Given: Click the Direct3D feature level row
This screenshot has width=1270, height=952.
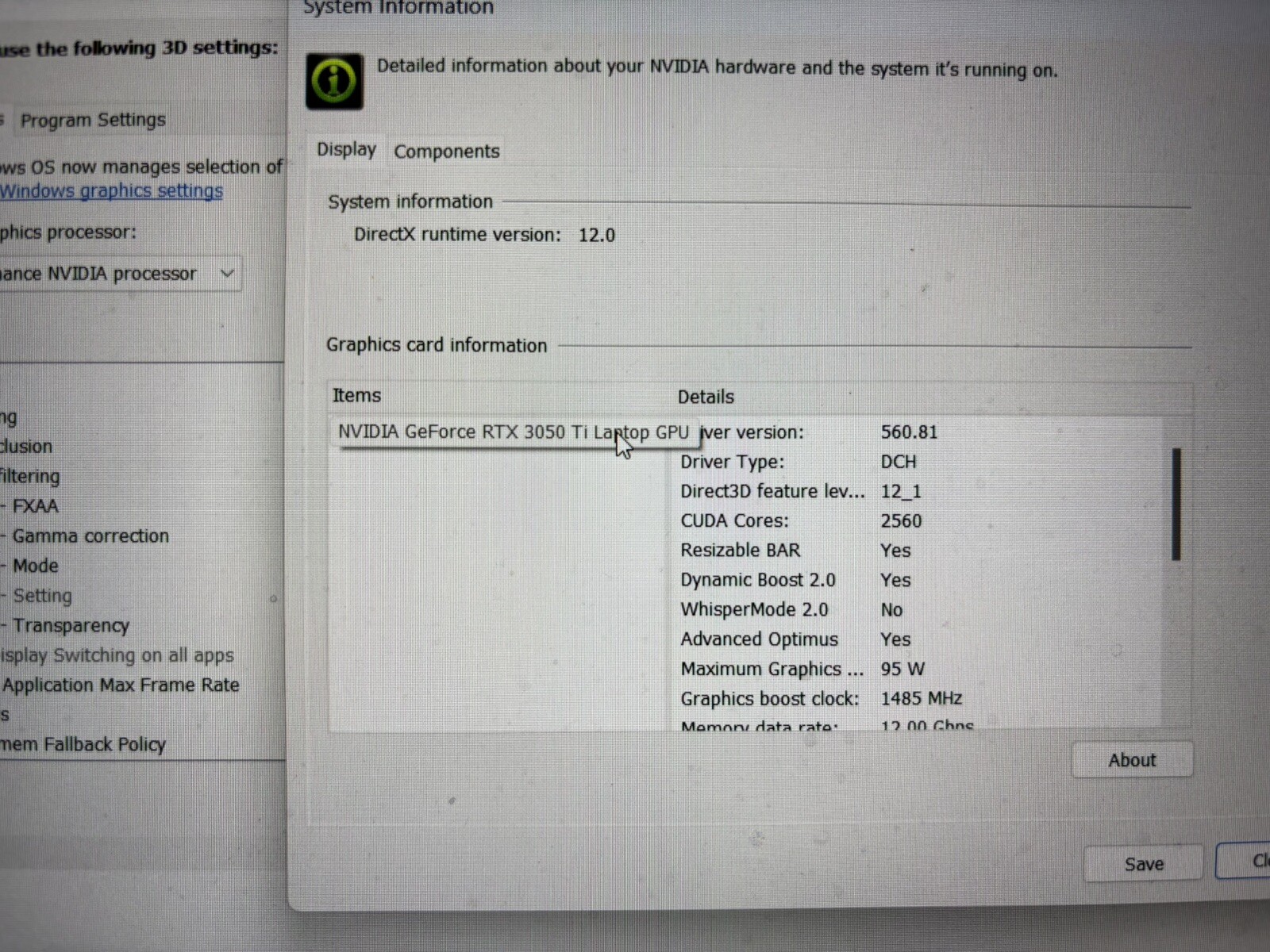Looking at the screenshot, I should click(x=801, y=491).
